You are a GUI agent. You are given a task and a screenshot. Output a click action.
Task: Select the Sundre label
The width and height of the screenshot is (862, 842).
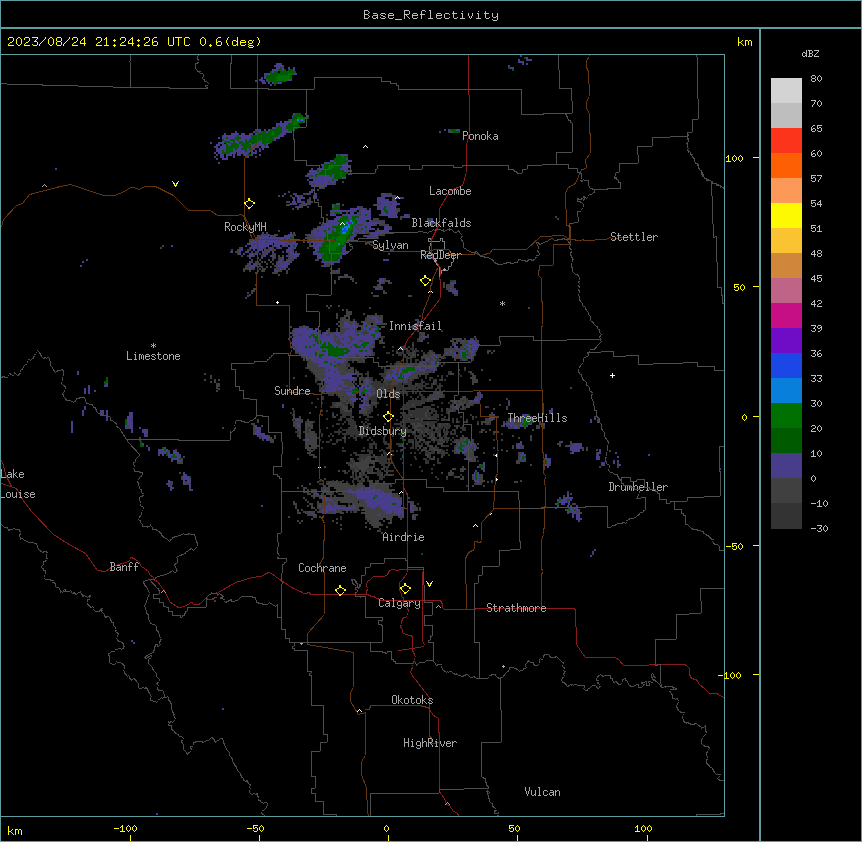[x=292, y=391]
